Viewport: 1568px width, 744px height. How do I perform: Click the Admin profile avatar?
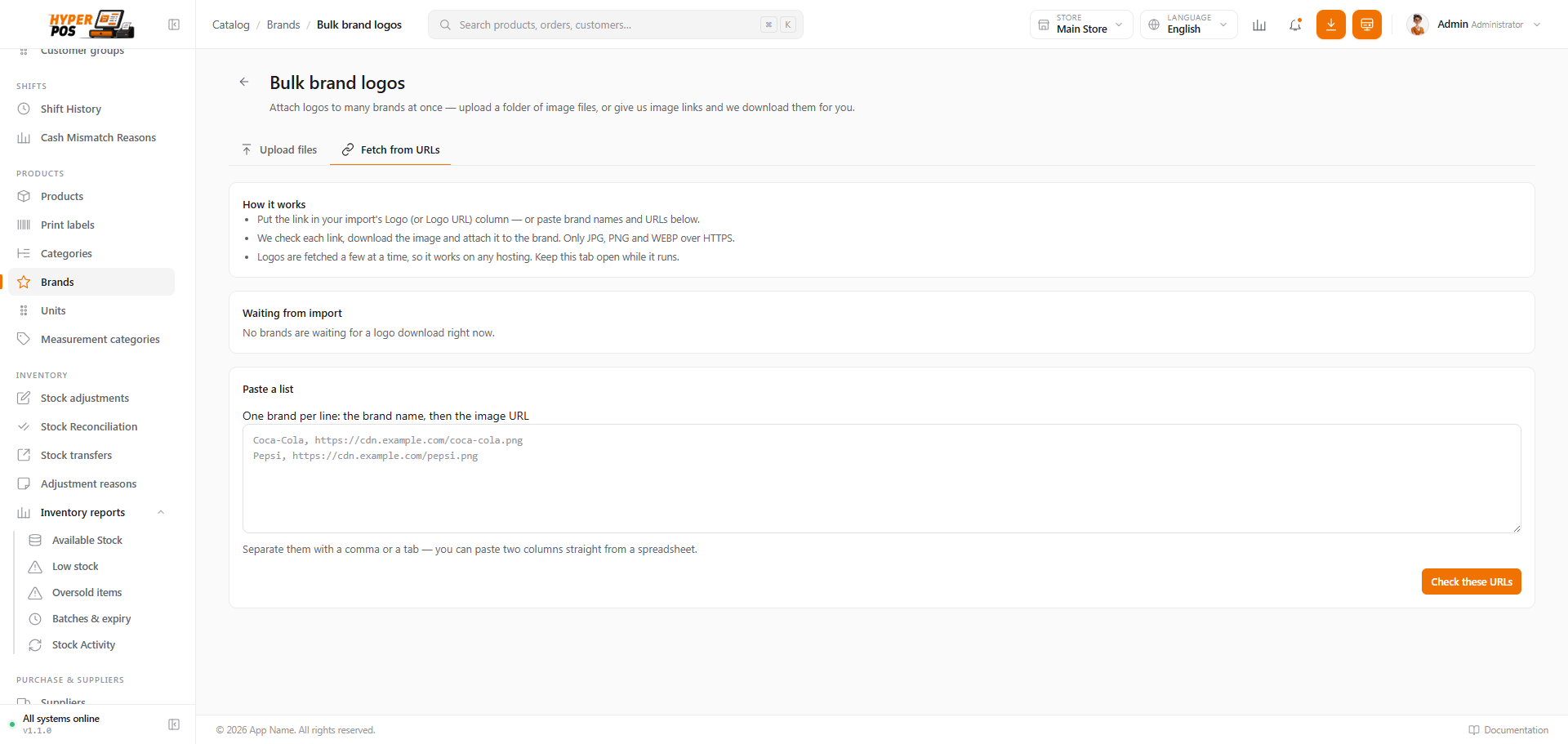pos(1418,25)
